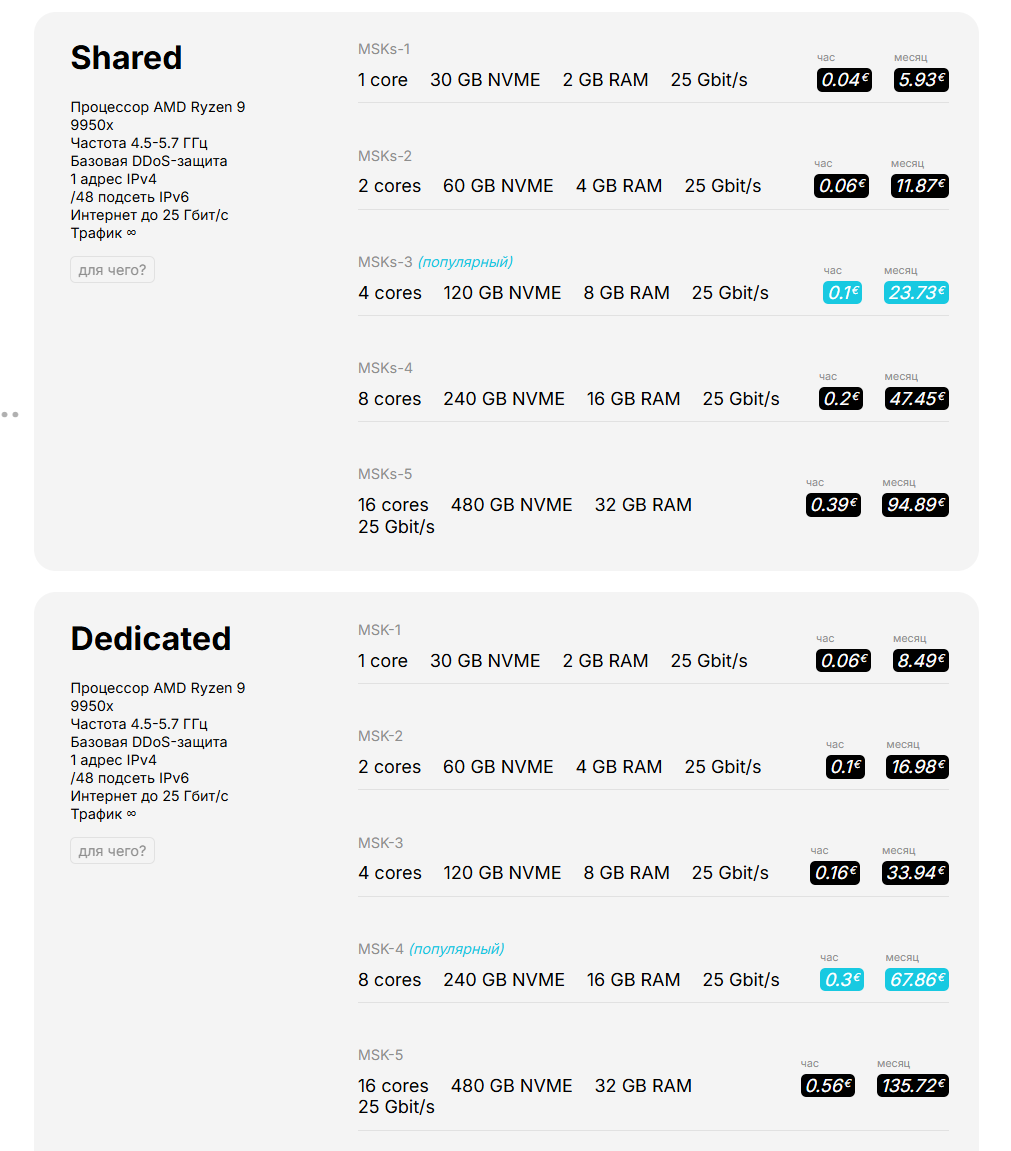The image size is (1011, 1151).
Task: Select the MSKs-5 hourly price 0.39€
Action: pos(833,505)
